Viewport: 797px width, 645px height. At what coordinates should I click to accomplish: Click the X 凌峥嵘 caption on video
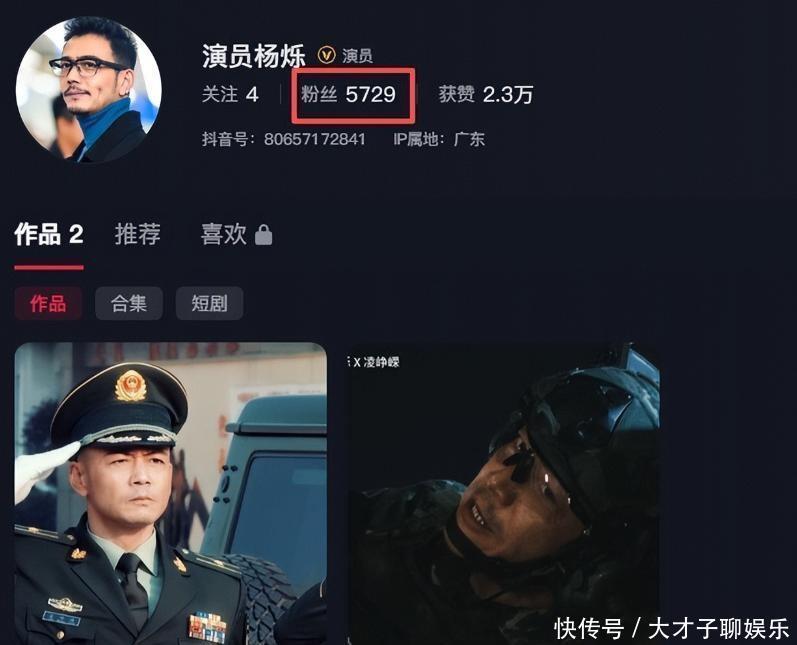pos(375,362)
